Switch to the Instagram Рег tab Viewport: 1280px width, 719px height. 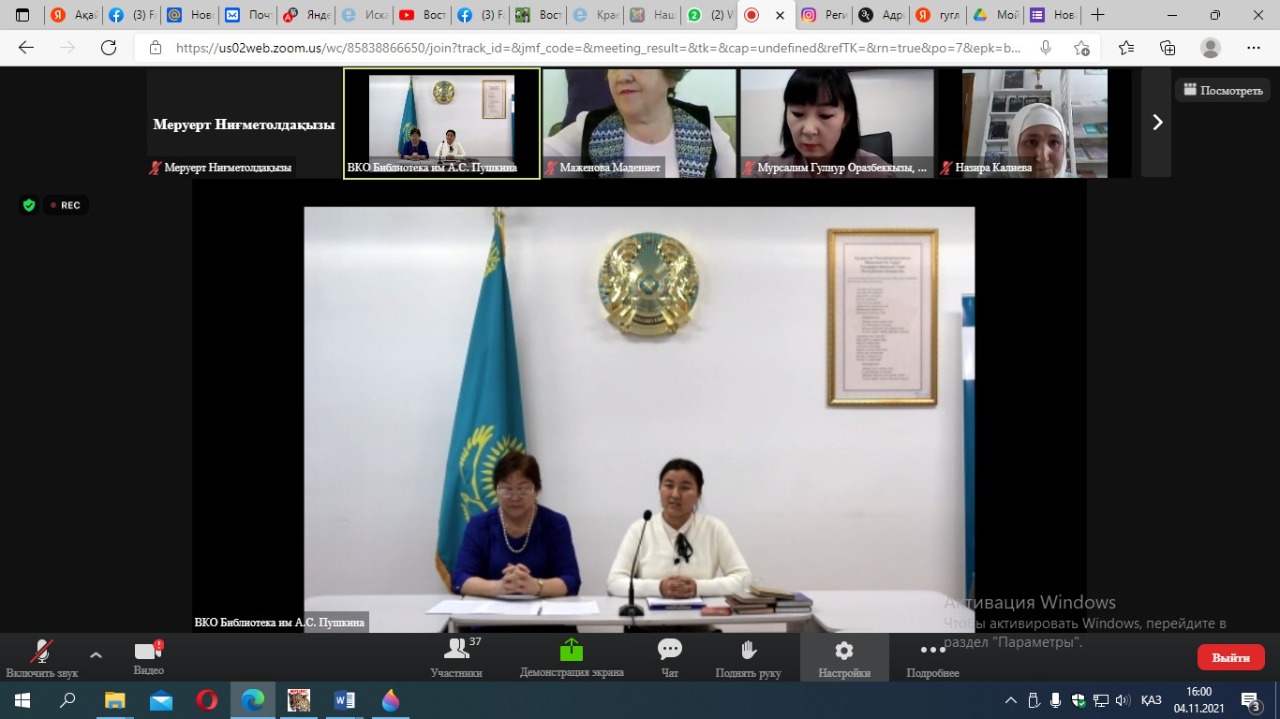click(825, 15)
